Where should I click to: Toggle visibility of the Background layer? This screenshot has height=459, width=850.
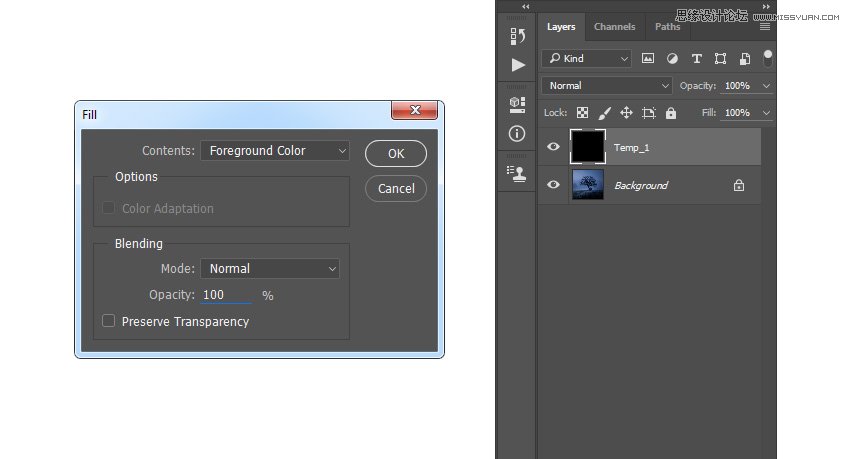click(x=553, y=185)
